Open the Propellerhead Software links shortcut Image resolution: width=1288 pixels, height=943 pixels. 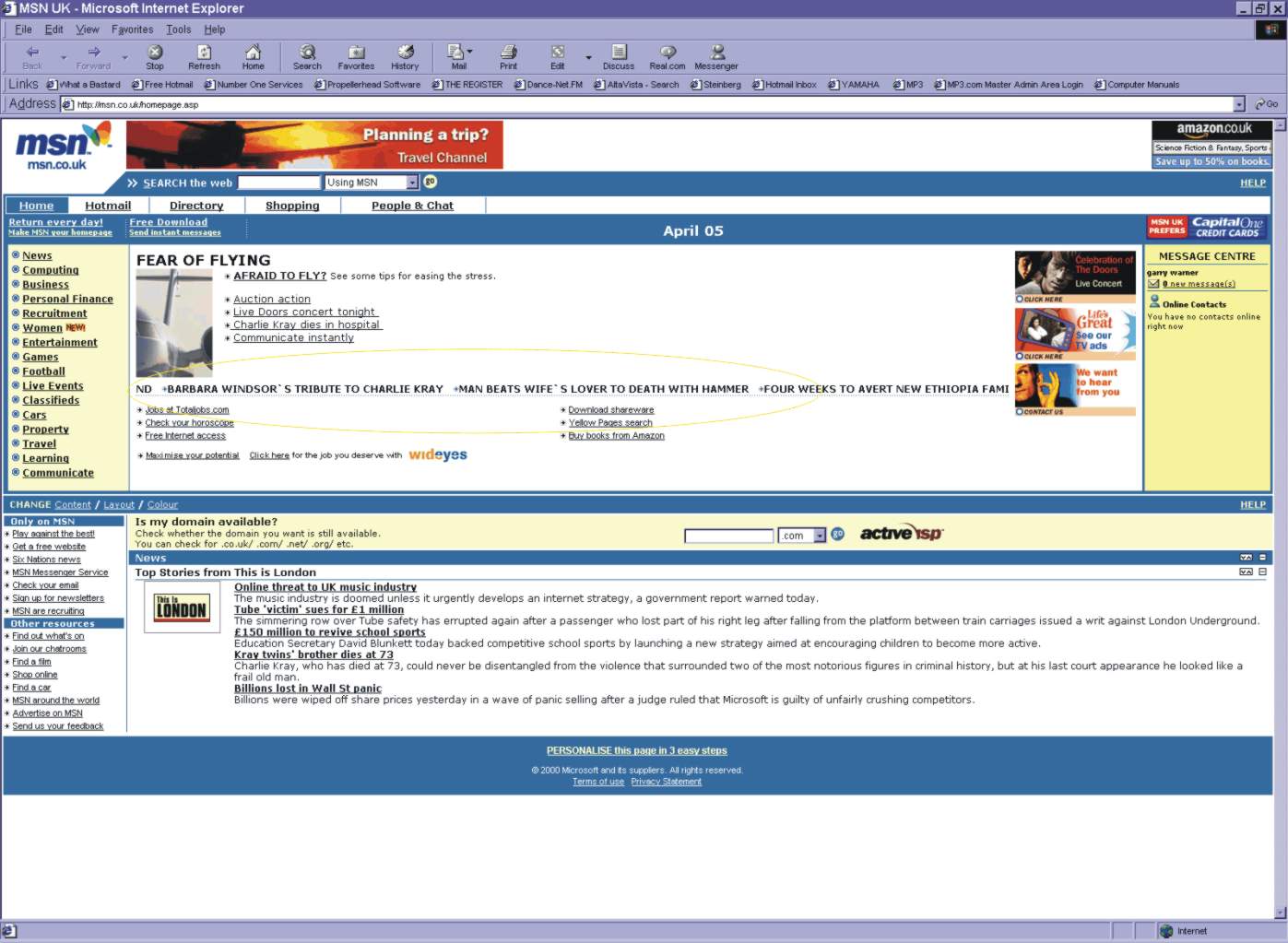click(x=367, y=85)
